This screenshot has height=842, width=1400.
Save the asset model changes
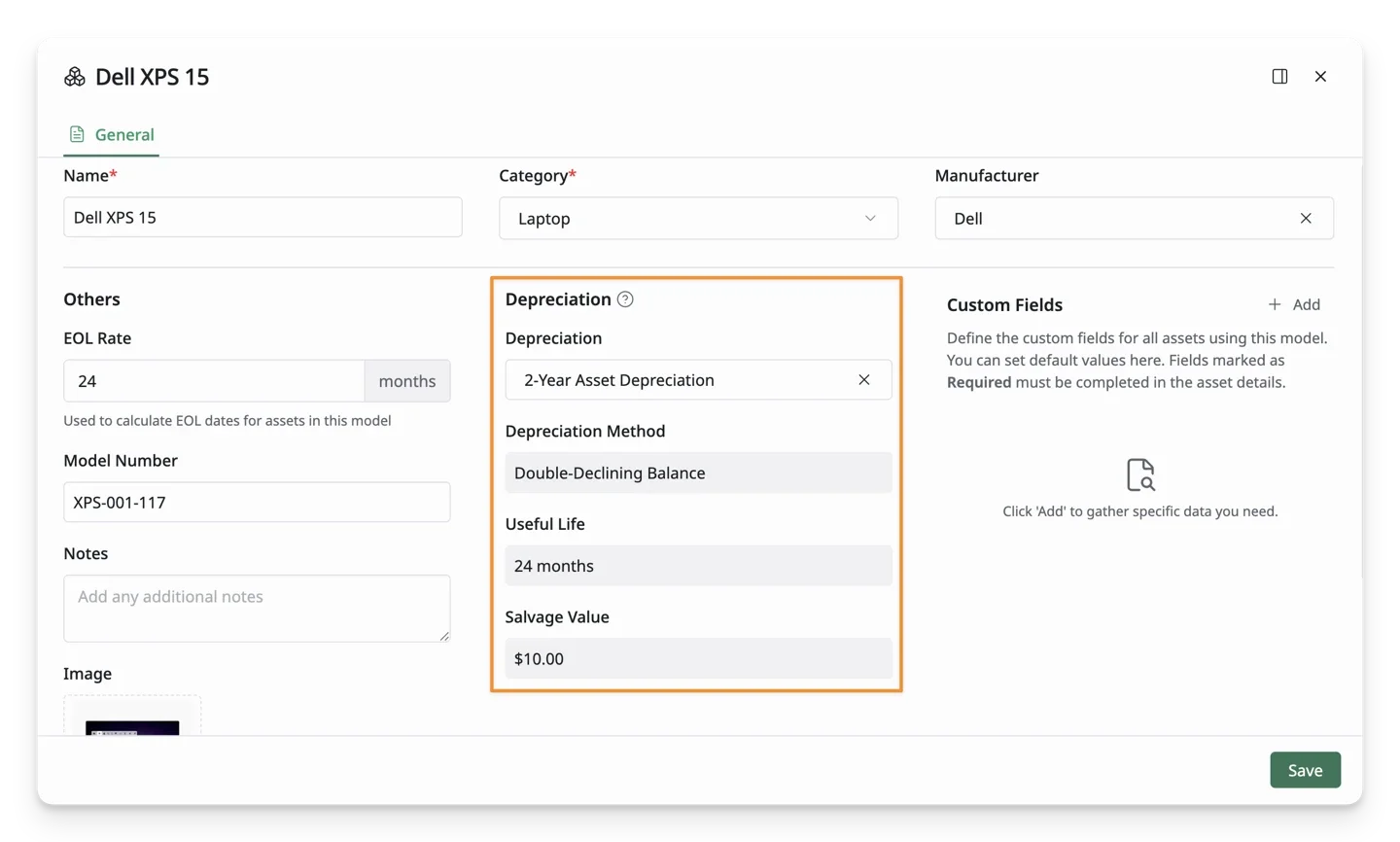1305,770
